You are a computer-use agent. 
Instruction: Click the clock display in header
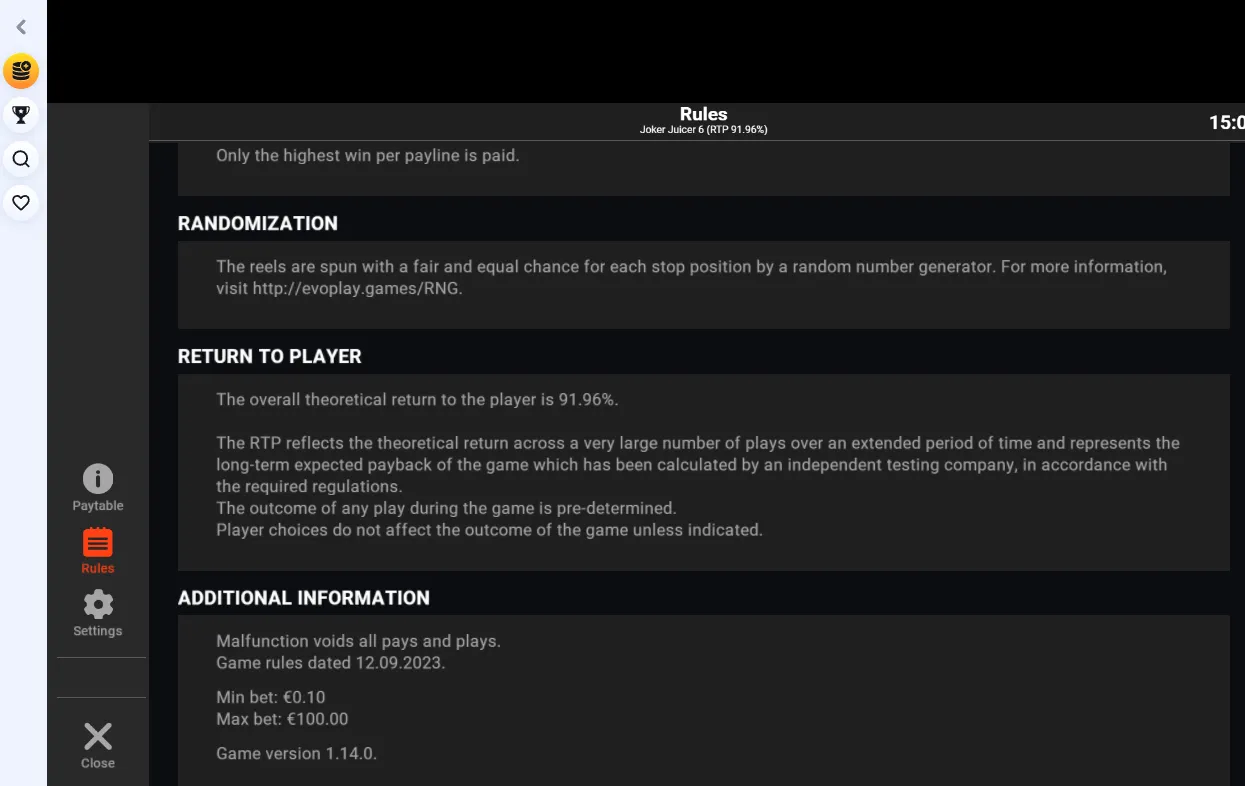click(1227, 122)
